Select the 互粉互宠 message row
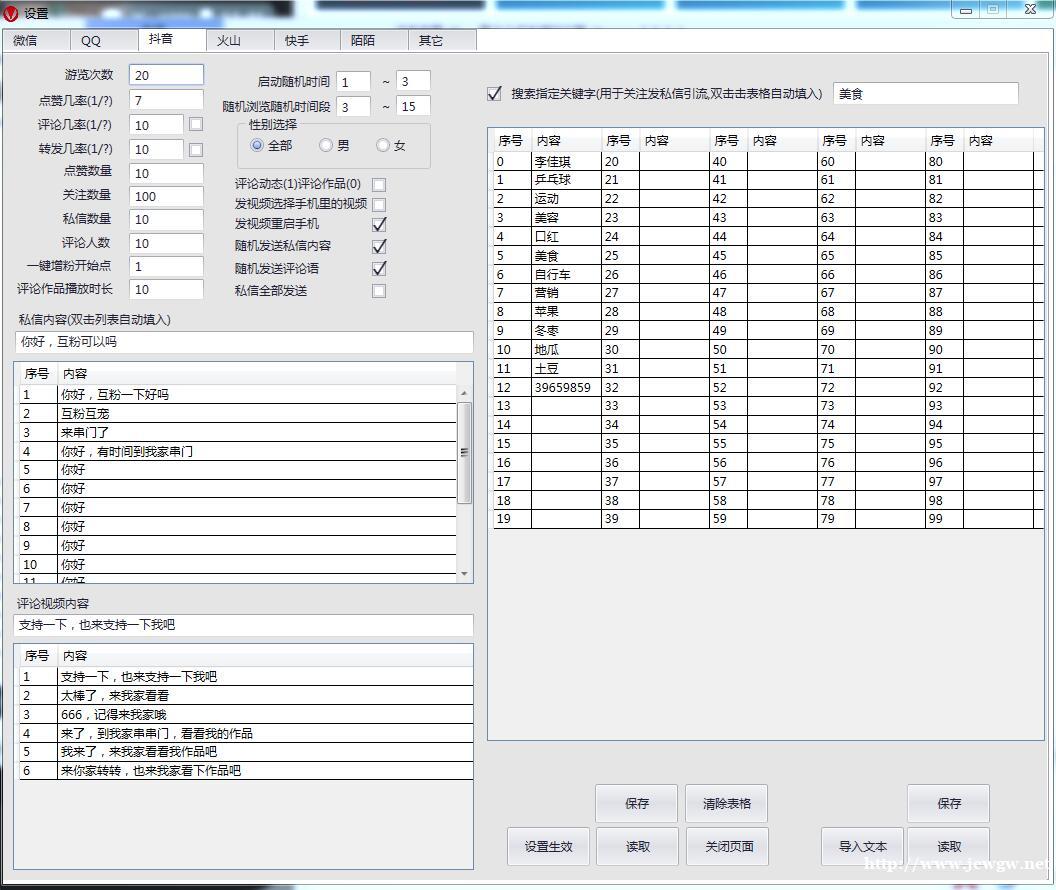 257,413
